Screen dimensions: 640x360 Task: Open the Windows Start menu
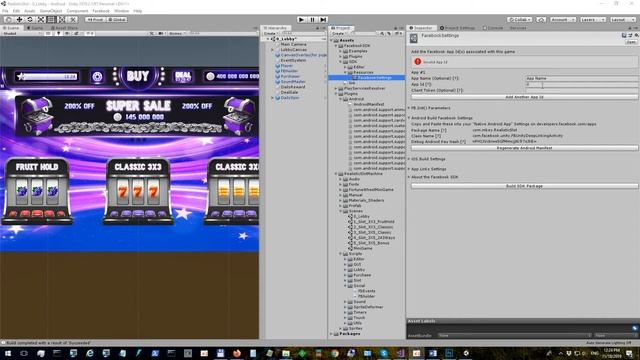[8, 353]
